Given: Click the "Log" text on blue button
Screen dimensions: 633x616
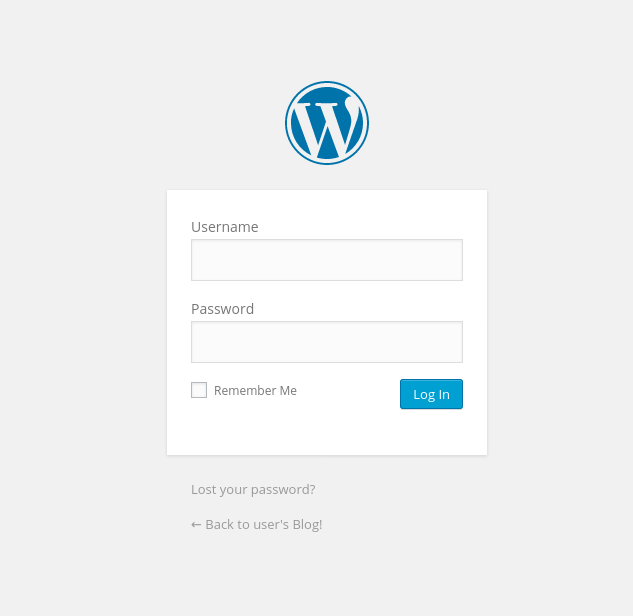Looking at the screenshot, I should (424, 394).
